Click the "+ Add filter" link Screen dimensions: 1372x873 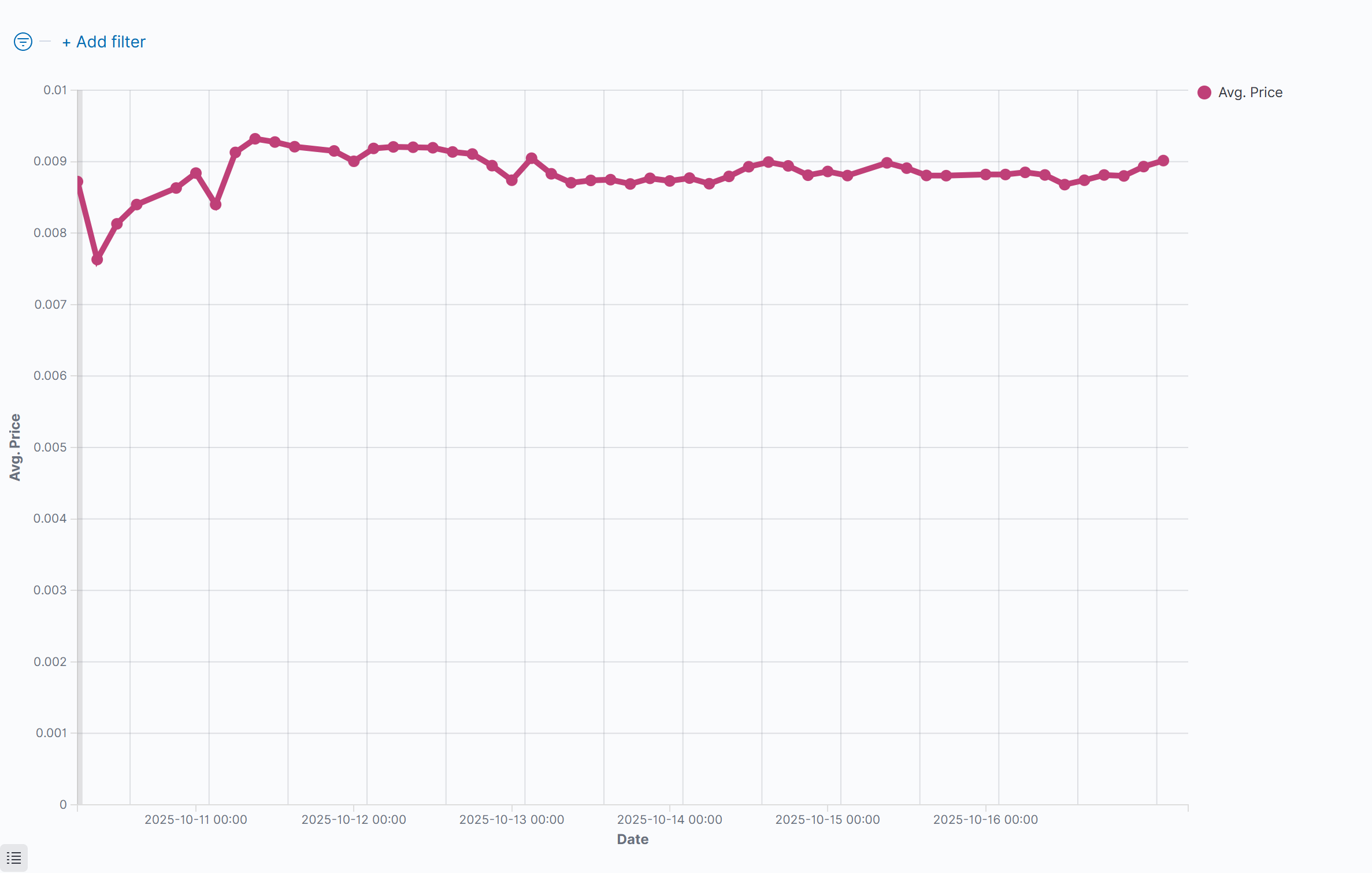tap(104, 42)
